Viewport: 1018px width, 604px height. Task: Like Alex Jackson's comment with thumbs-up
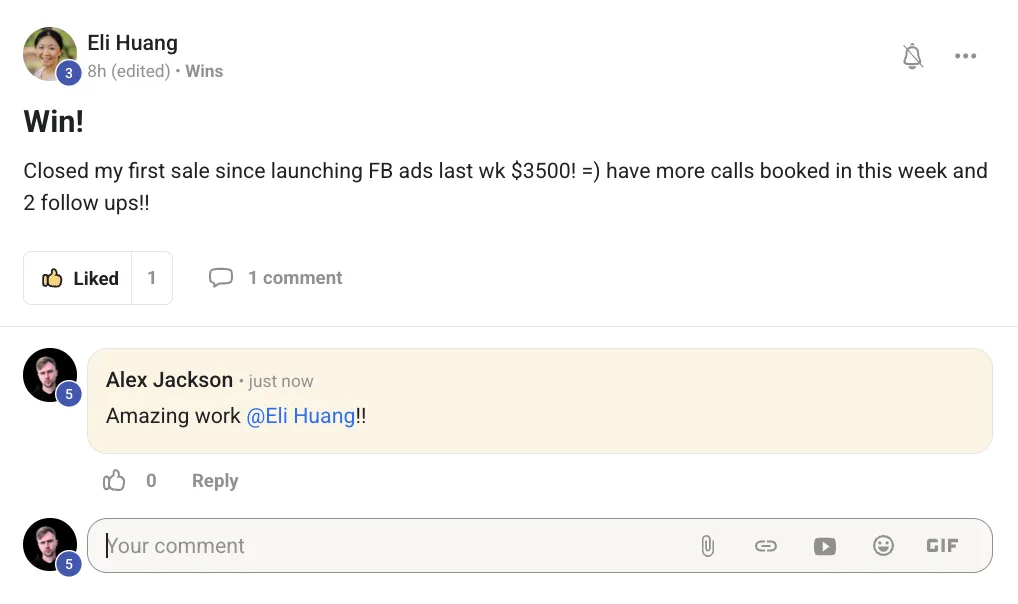(115, 481)
